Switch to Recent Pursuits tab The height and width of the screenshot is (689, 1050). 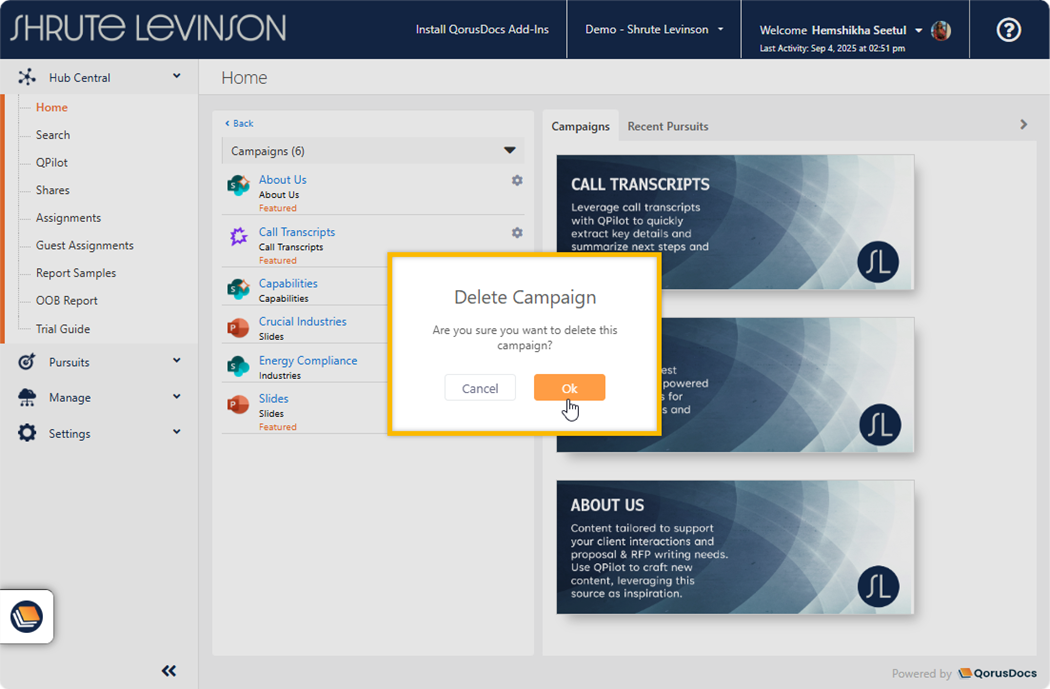(667, 127)
